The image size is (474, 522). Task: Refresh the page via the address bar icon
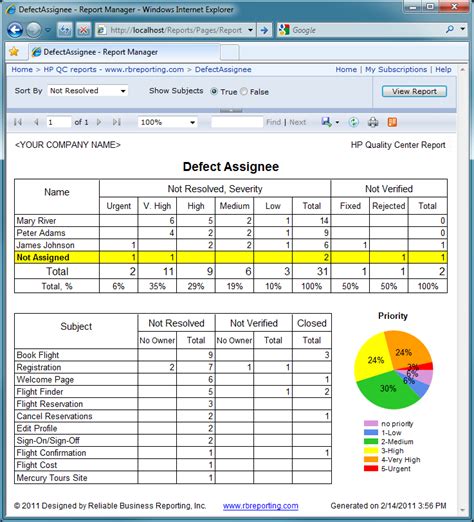65,30
